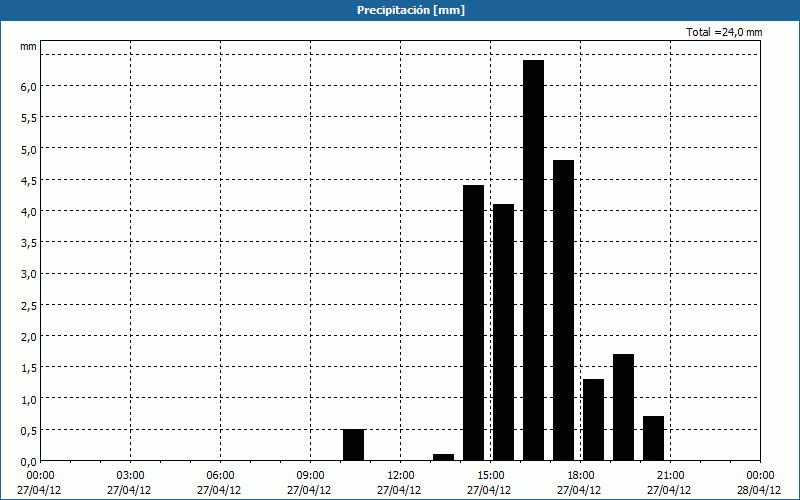This screenshot has height=500, width=800.
Task: Click the 2,0 y-axis label
Action: [29, 336]
